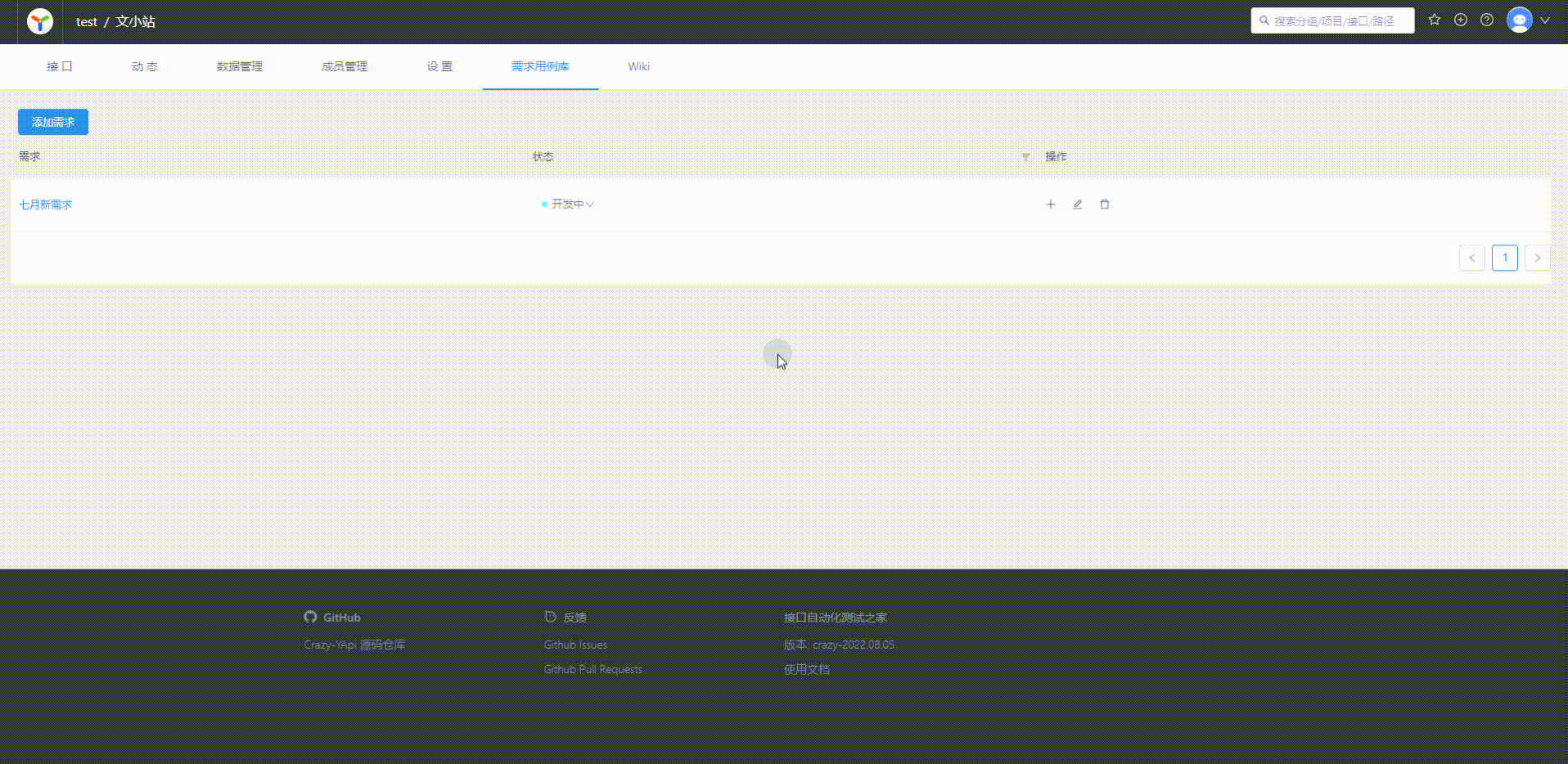Open the 七月新需求 requirement link
Image resolution: width=1568 pixels, height=764 pixels.
[45, 204]
